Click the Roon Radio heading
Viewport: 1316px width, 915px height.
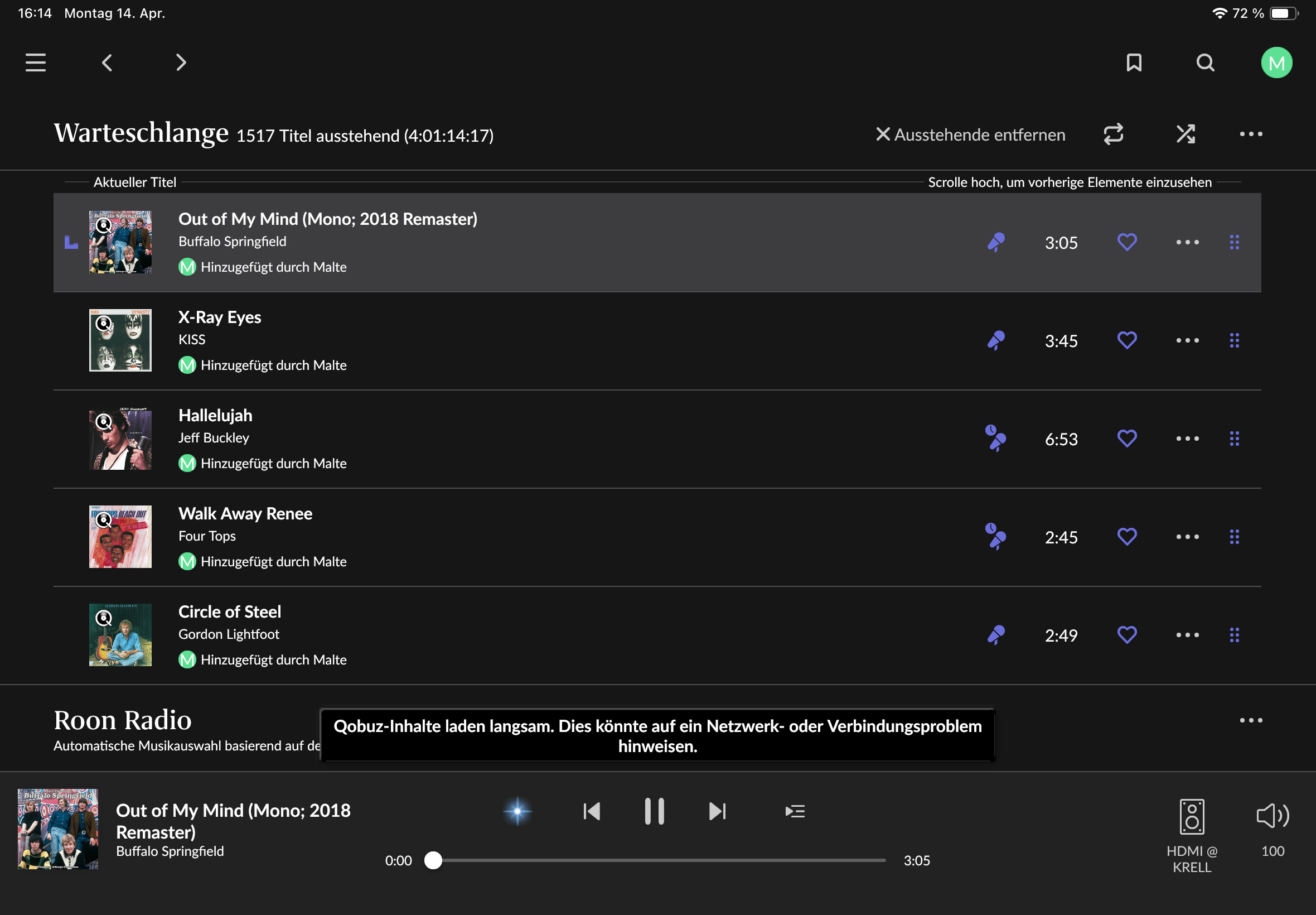pyautogui.click(x=123, y=720)
